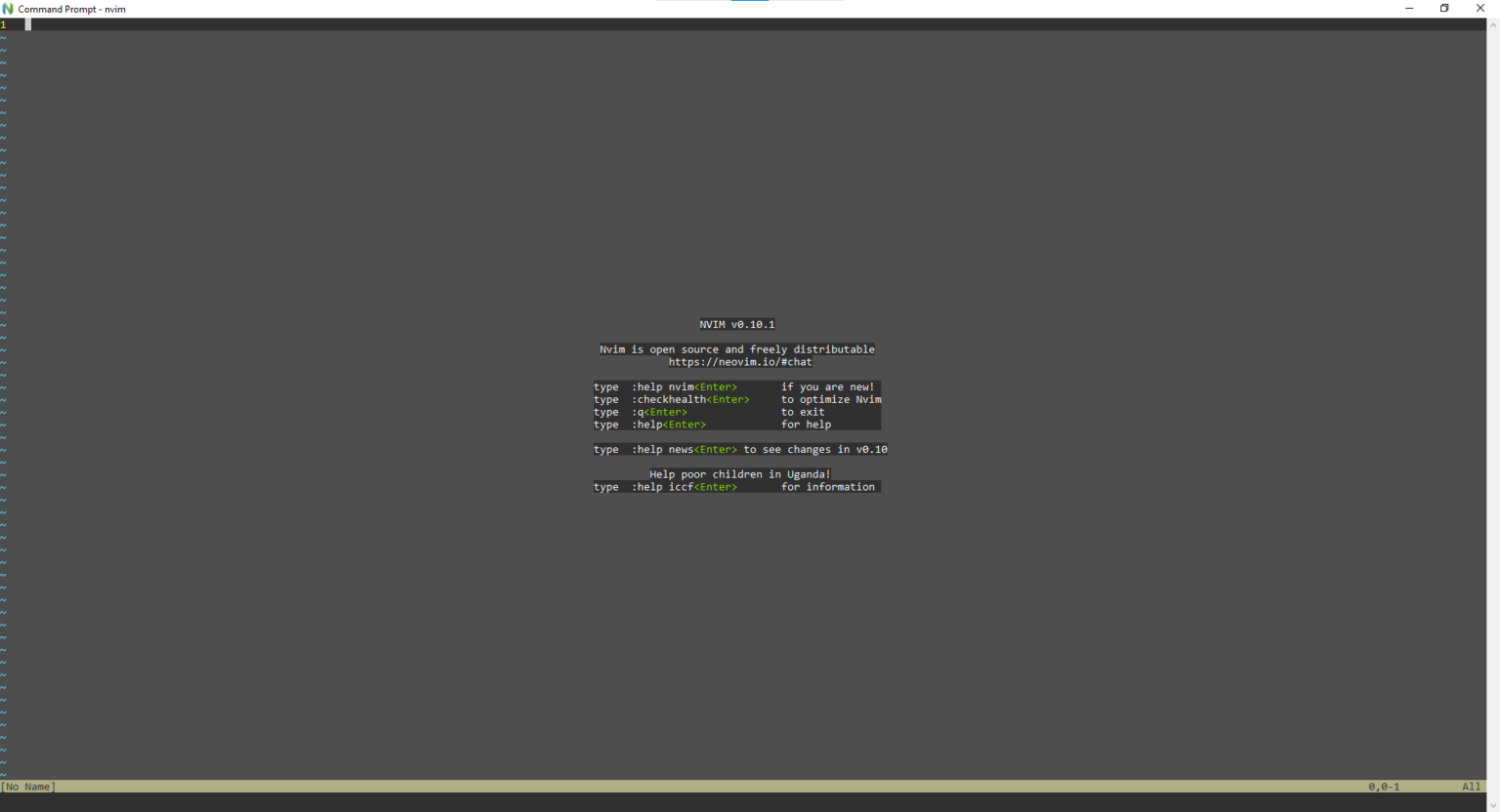Click the ':q<Enter>' command text
This screenshot has width=1500, height=812.
[659, 412]
